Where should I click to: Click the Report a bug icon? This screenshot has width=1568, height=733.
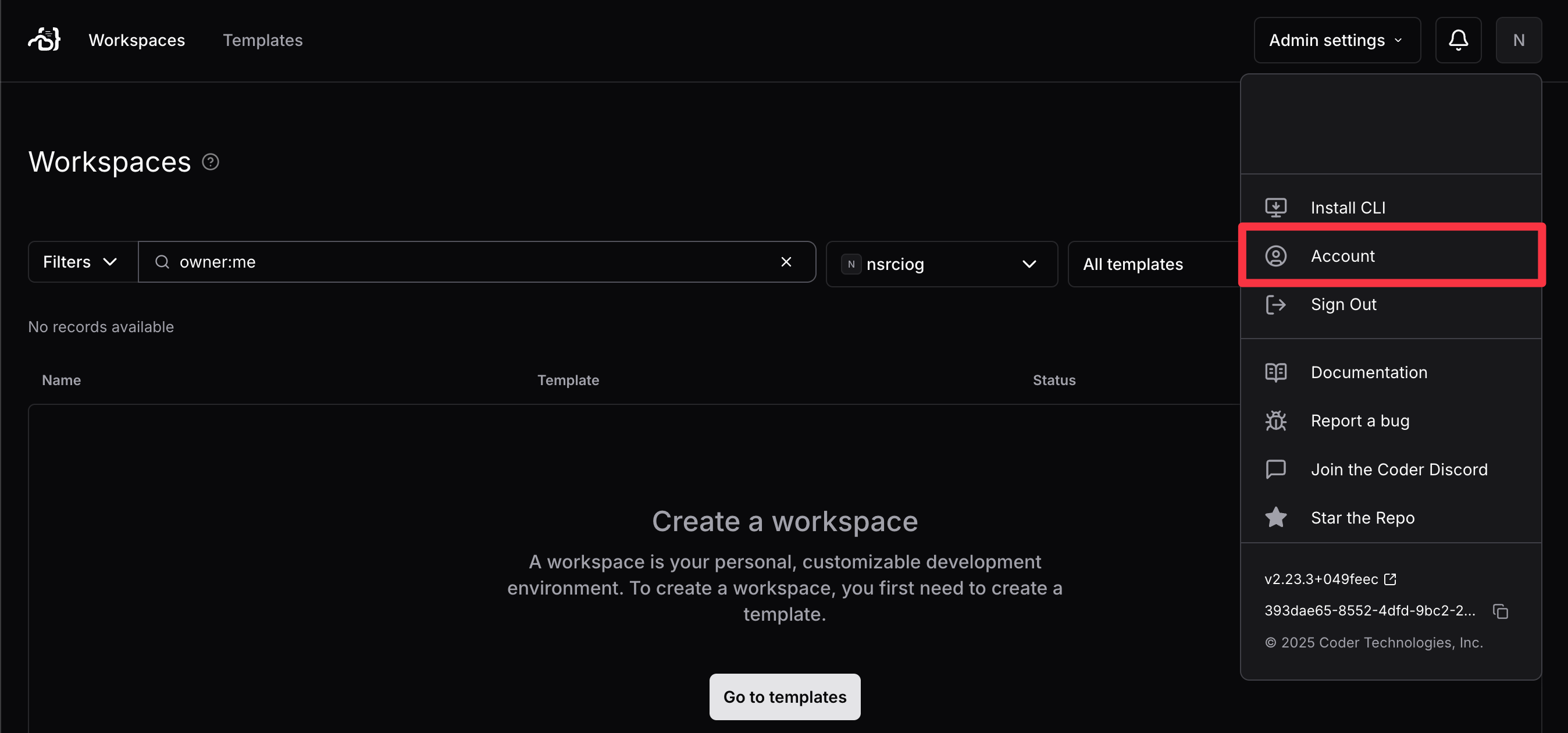pos(1276,421)
